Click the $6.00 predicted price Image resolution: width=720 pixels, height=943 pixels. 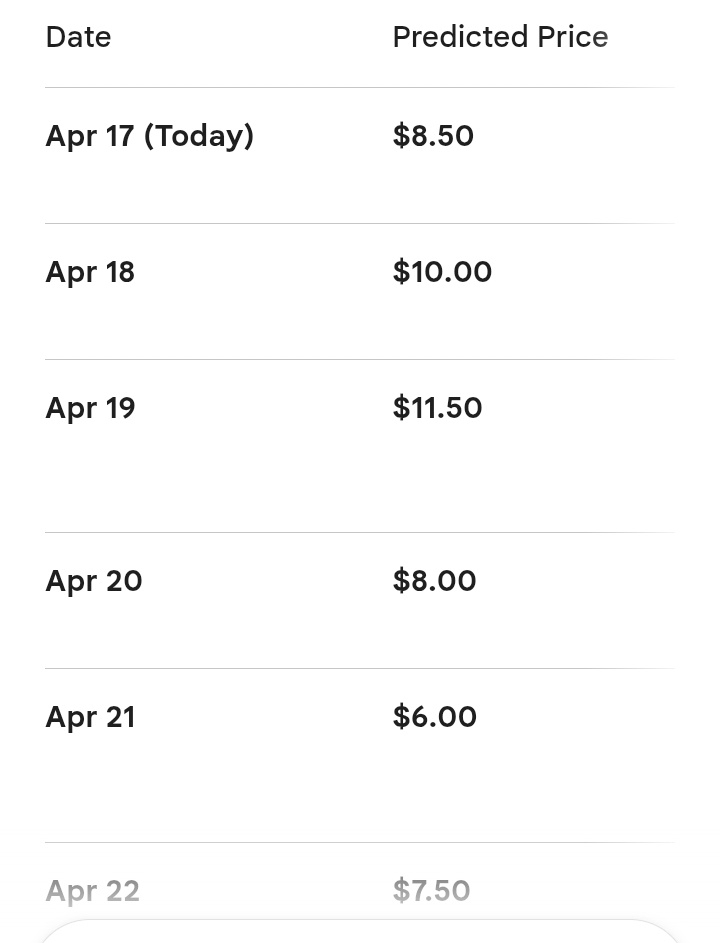tap(434, 717)
